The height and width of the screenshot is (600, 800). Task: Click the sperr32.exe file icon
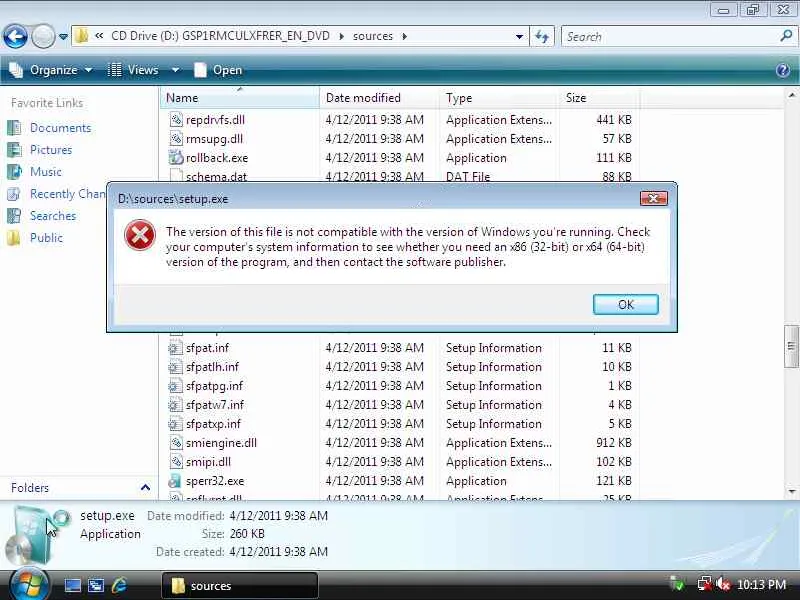(176, 481)
